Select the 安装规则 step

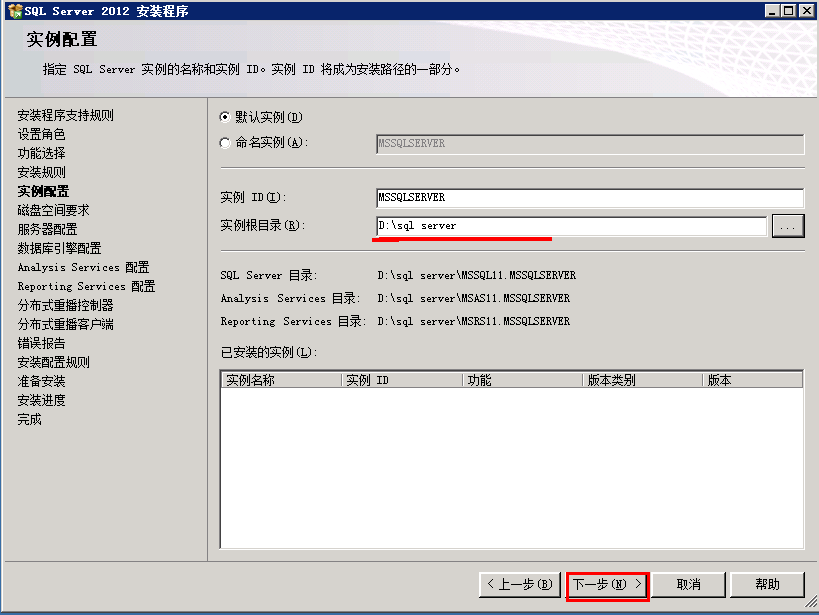tap(41, 172)
